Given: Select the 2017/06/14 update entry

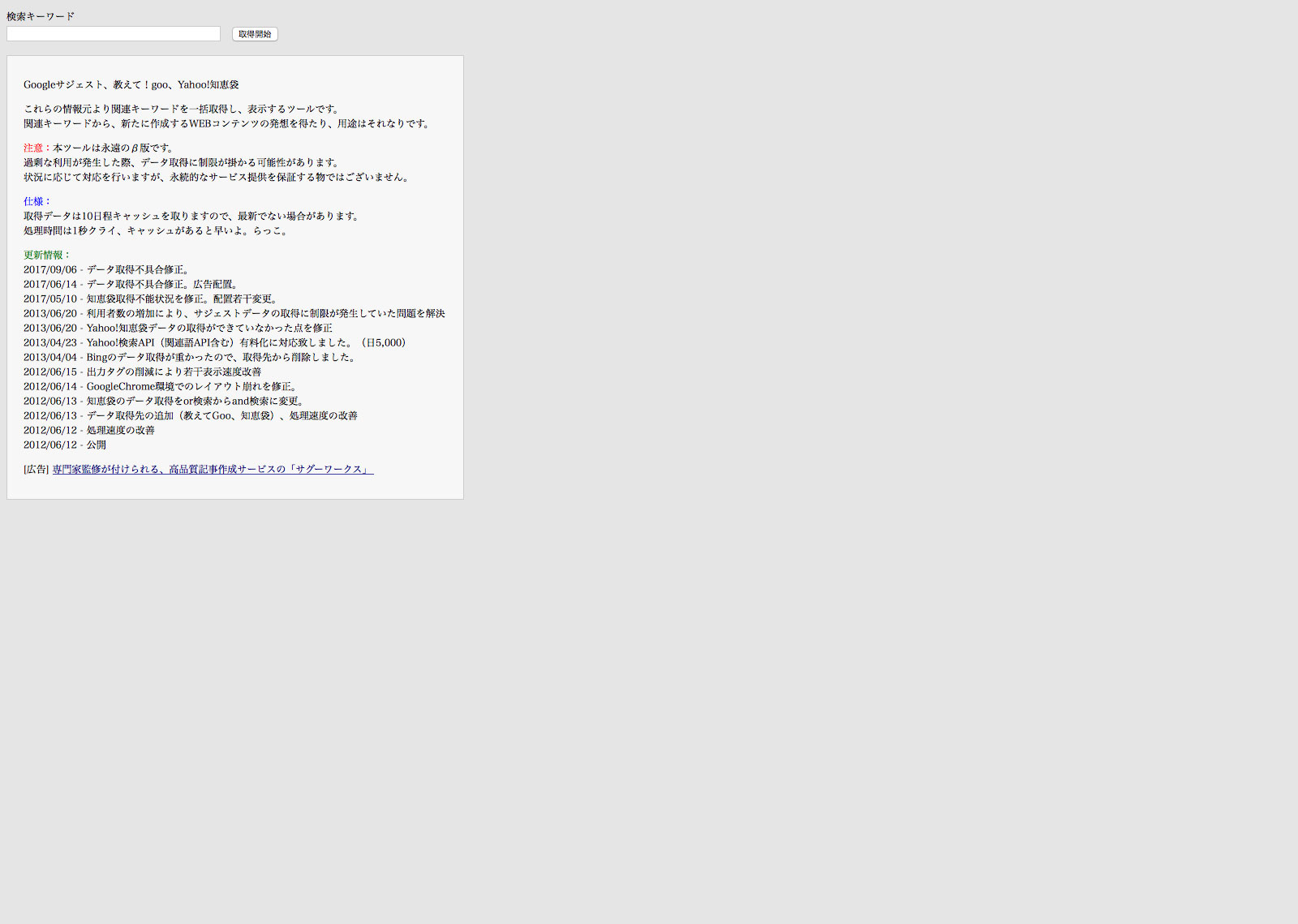Looking at the screenshot, I should coord(132,285).
